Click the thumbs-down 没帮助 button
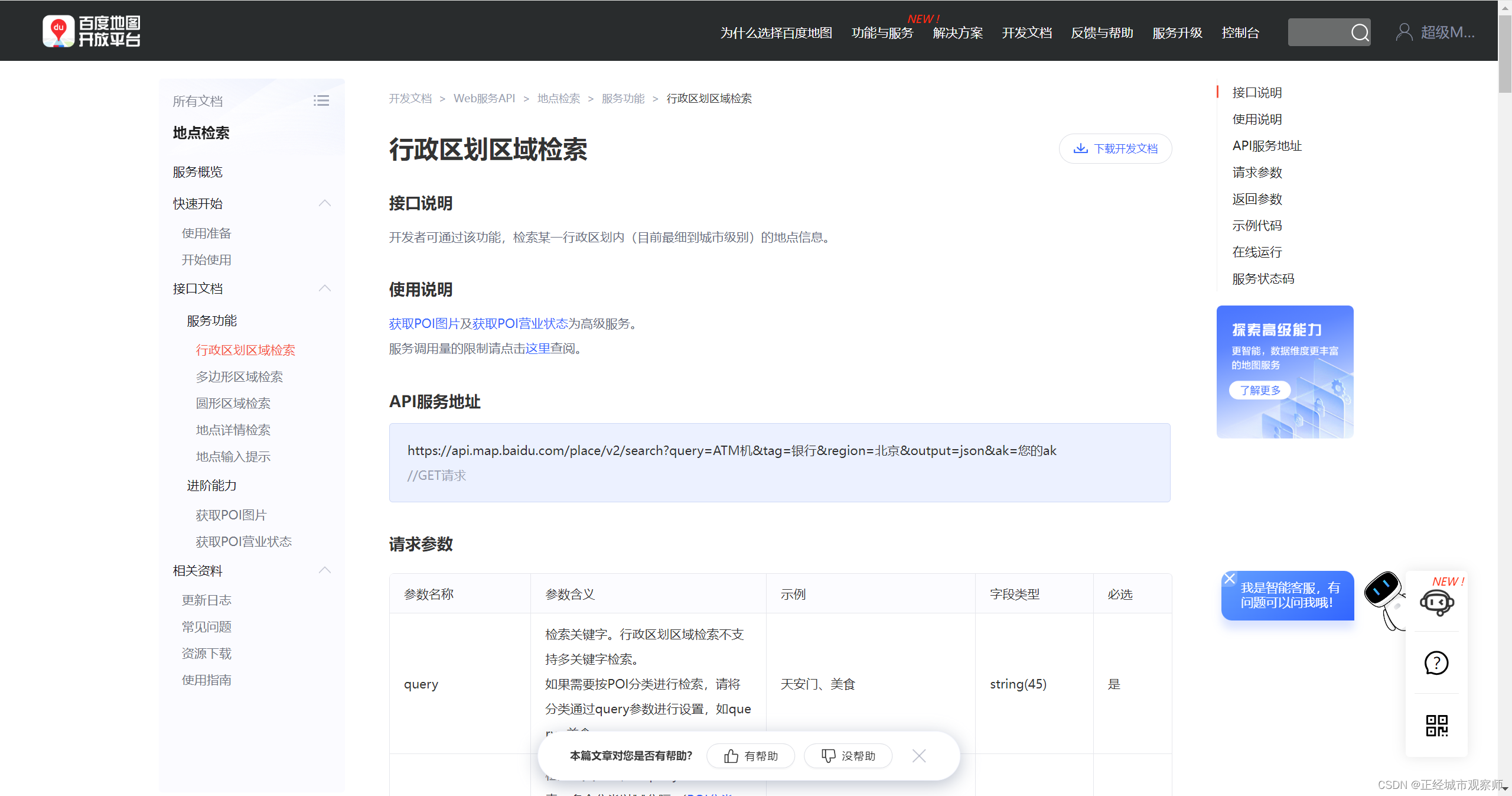This screenshot has height=796, width=1512. point(848,756)
